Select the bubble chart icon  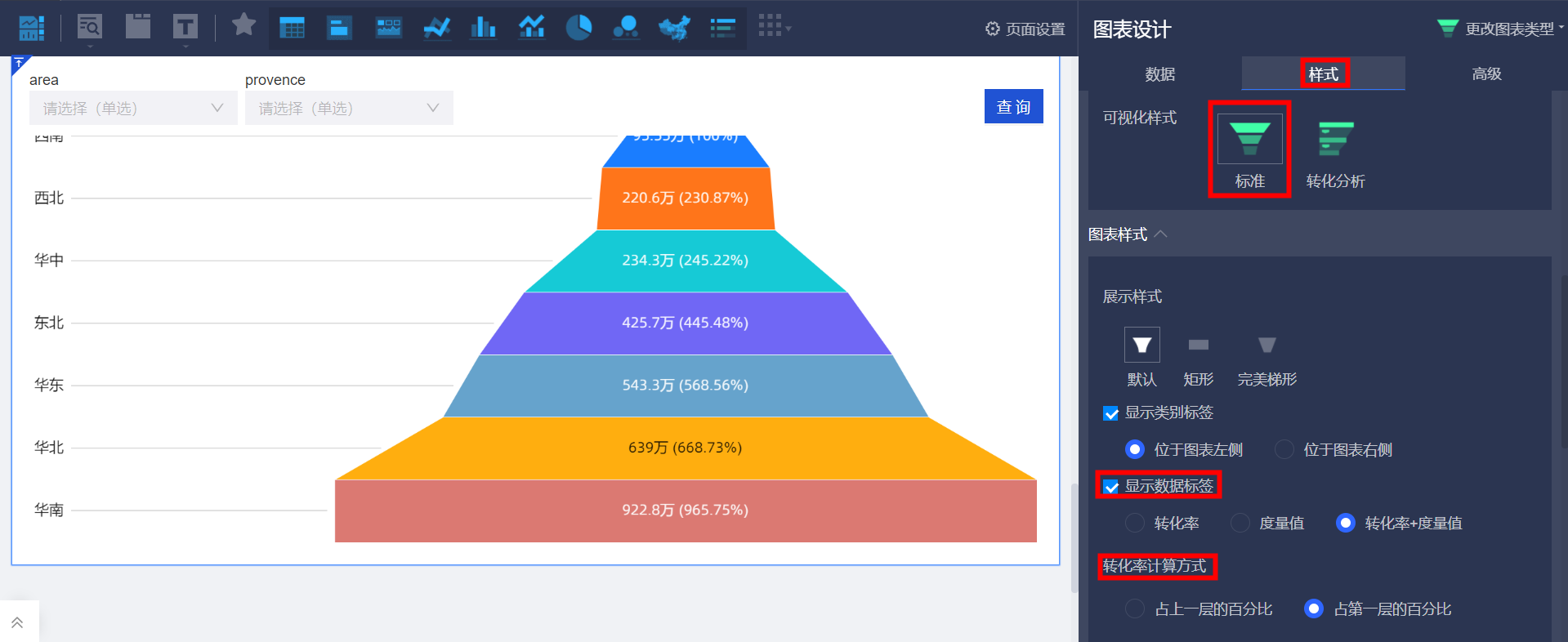(626, 28)
